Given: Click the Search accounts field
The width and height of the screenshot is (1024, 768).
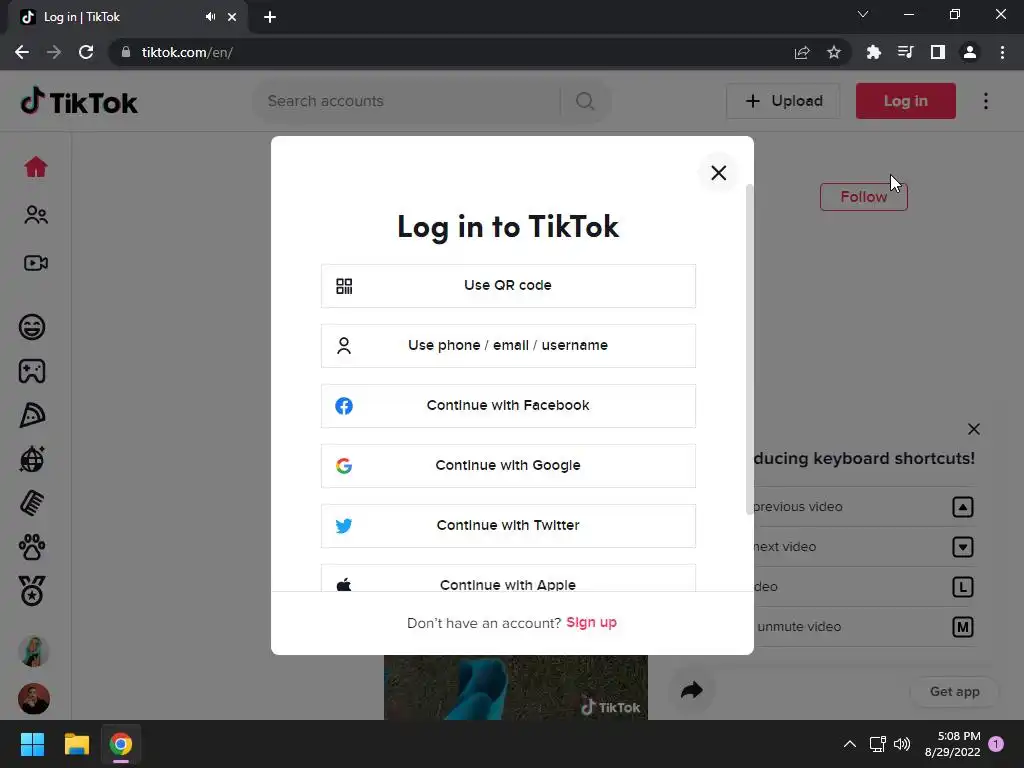Looking at the screenshot, I should pos(405,101).
